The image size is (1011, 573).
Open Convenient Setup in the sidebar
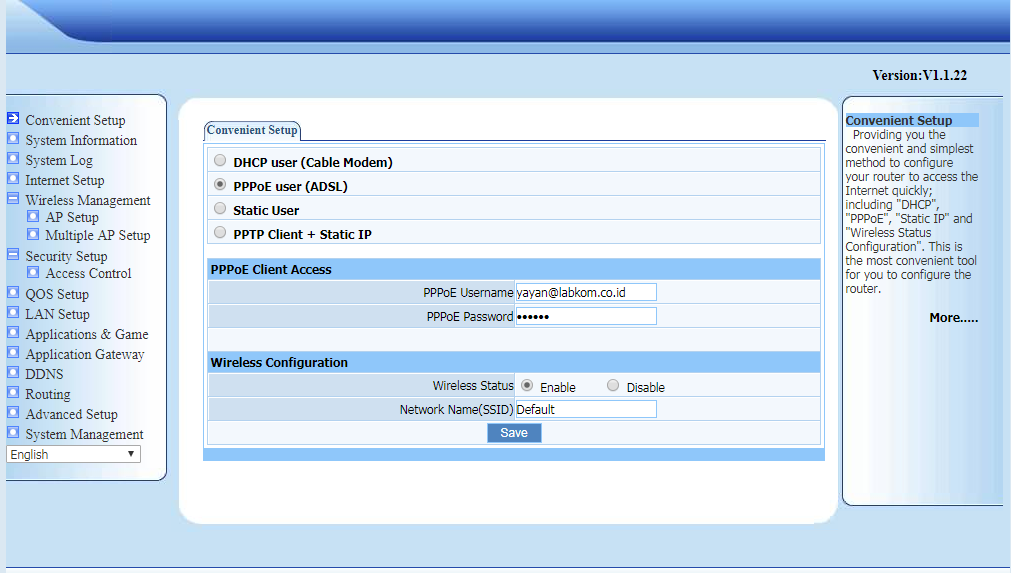75,121
